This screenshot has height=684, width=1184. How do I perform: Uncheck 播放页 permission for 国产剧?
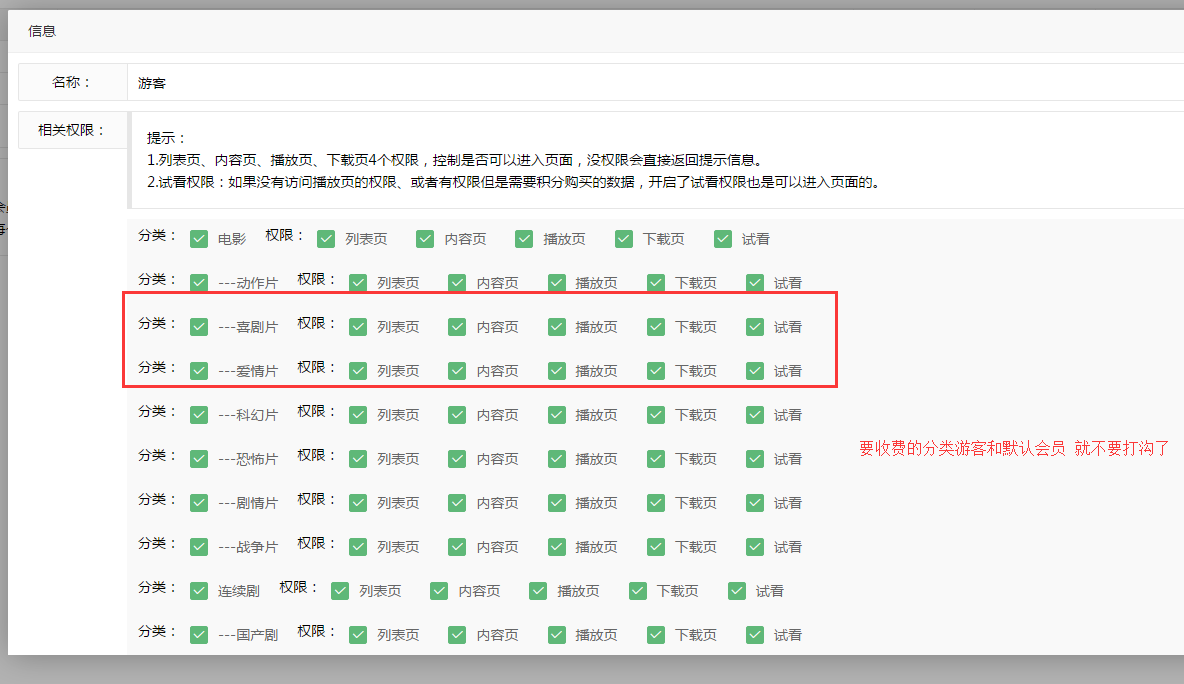tap(556, 634)
